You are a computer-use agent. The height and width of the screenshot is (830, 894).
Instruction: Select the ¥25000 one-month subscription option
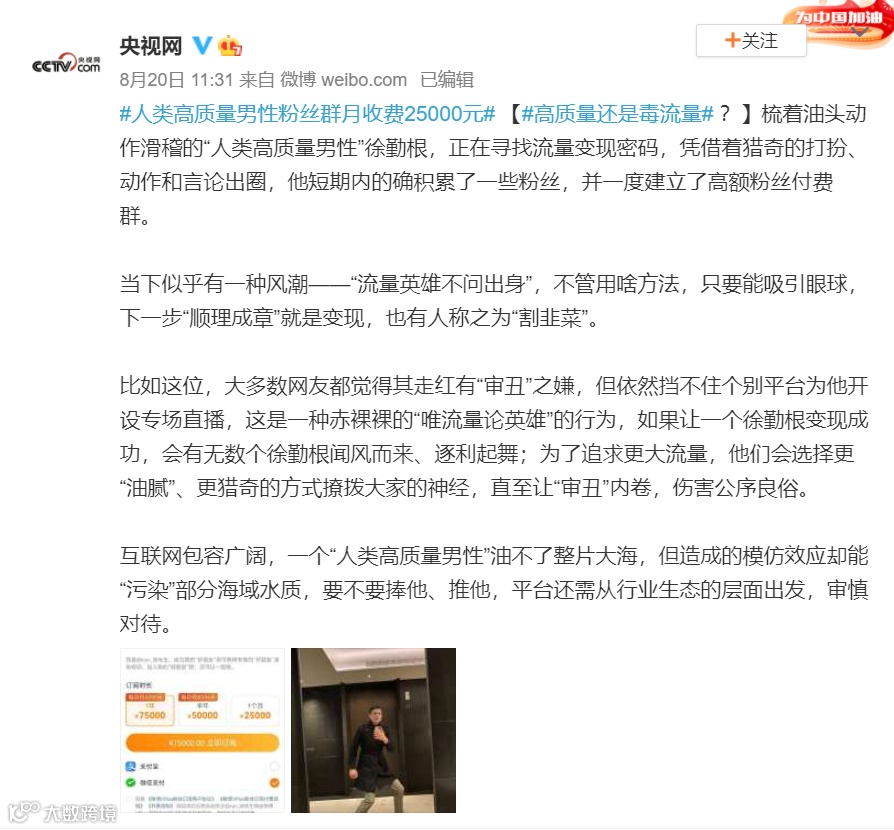click(x=255, y=710)
